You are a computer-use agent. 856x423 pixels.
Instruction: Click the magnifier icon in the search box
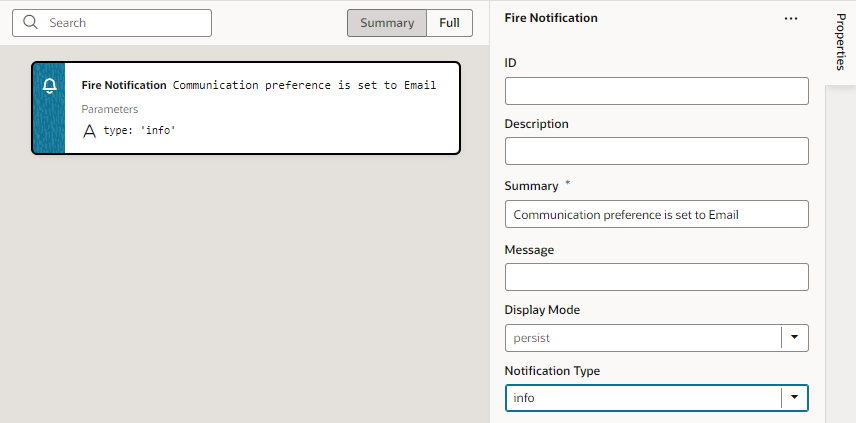pos(31,22)
